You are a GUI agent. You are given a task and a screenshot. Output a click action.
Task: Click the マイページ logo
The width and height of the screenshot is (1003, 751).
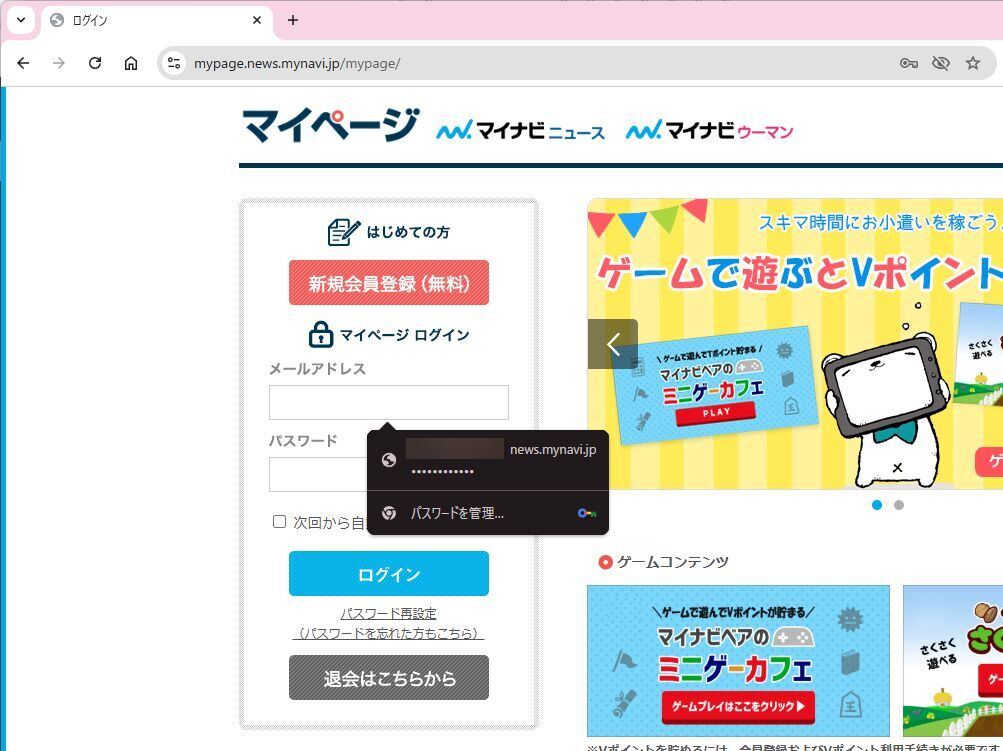click(331, 125)
